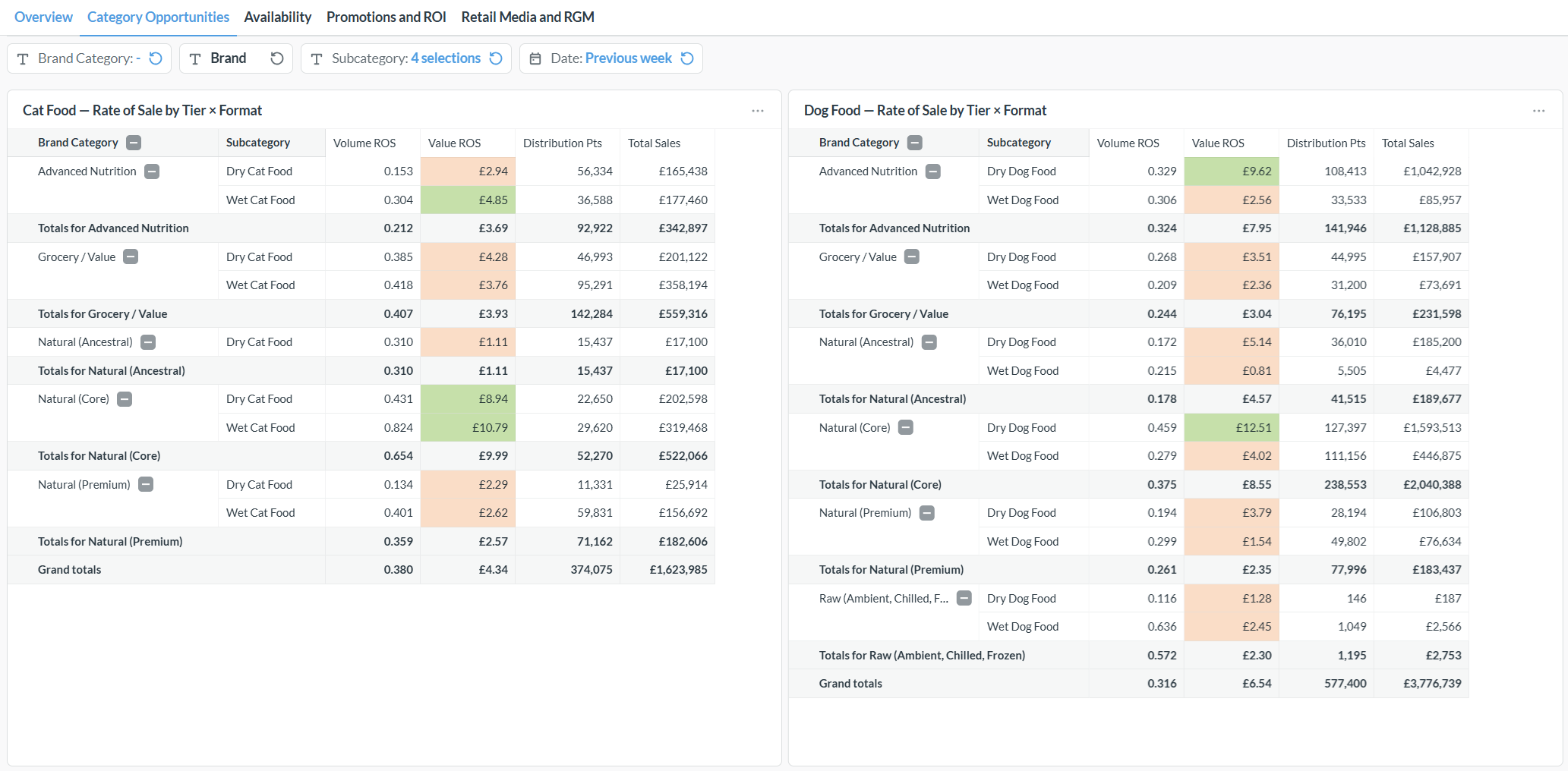Collapse Raw (Ambient, Chilled, F...) in Dog Food table
This screenshot has width=1568, height=771.
[x=964, y=598]
